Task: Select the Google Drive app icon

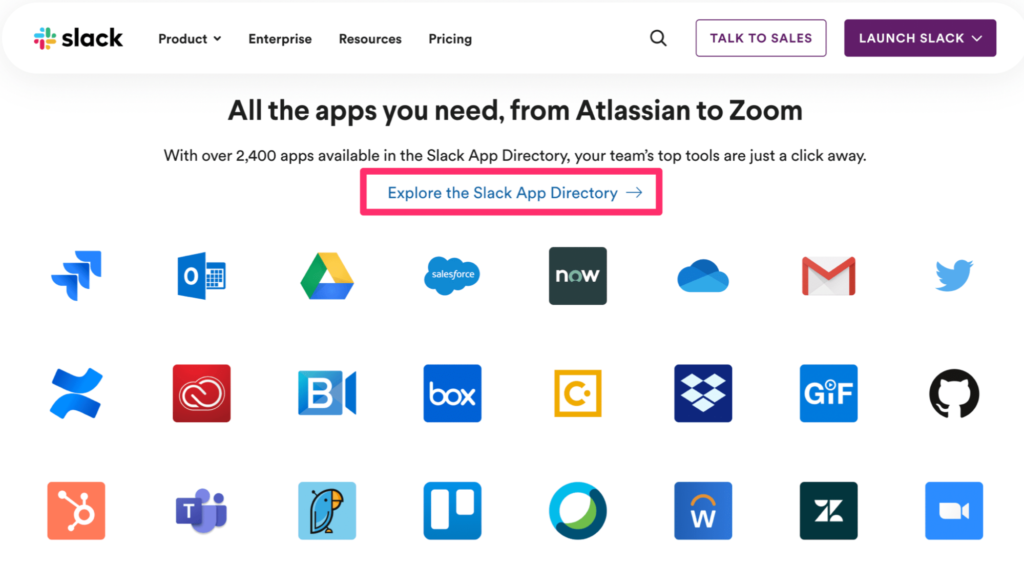Action: [327, 276]
